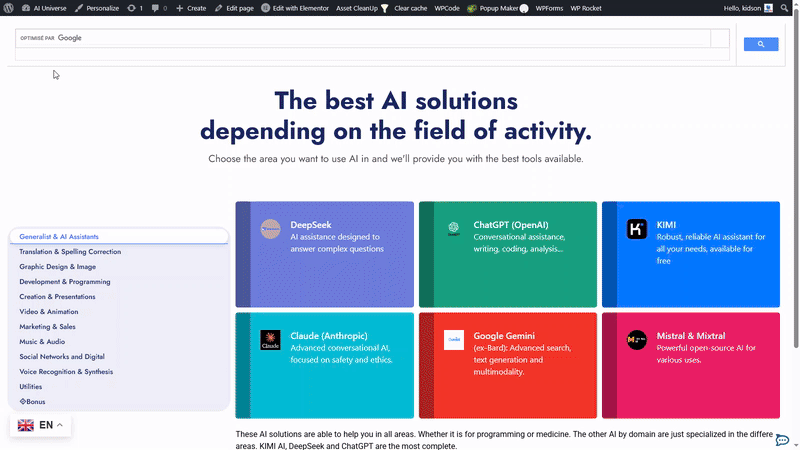The image size is (800, 450).
Task: Open the chat bubble widget
Action: coord(782,439)
